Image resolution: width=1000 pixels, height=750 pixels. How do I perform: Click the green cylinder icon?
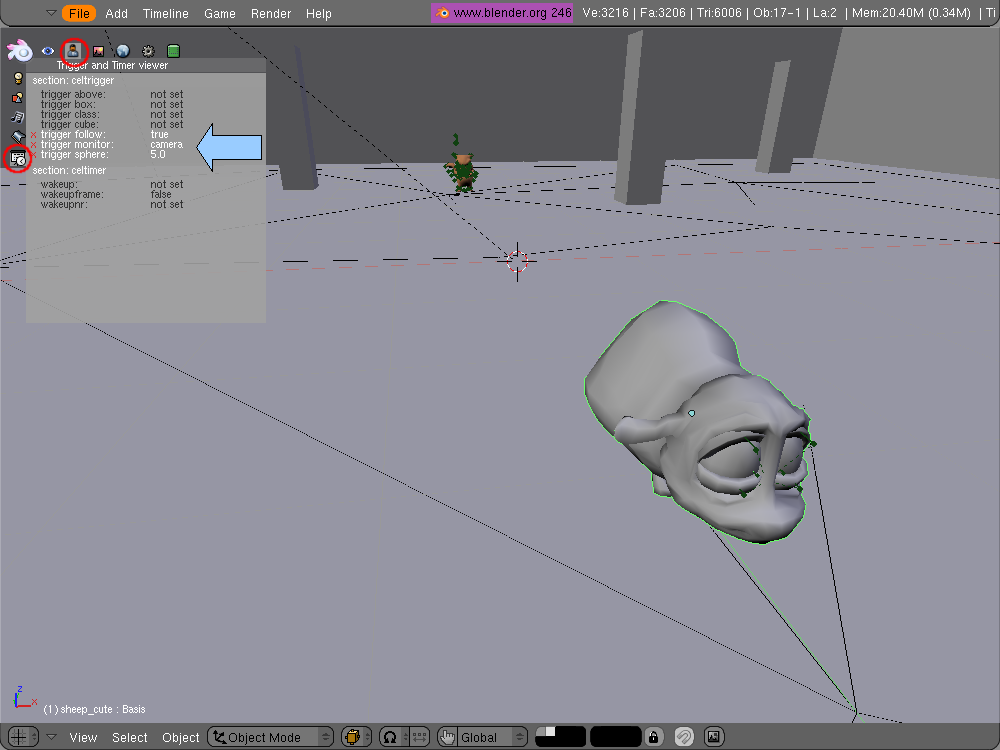tap(173, 51)
